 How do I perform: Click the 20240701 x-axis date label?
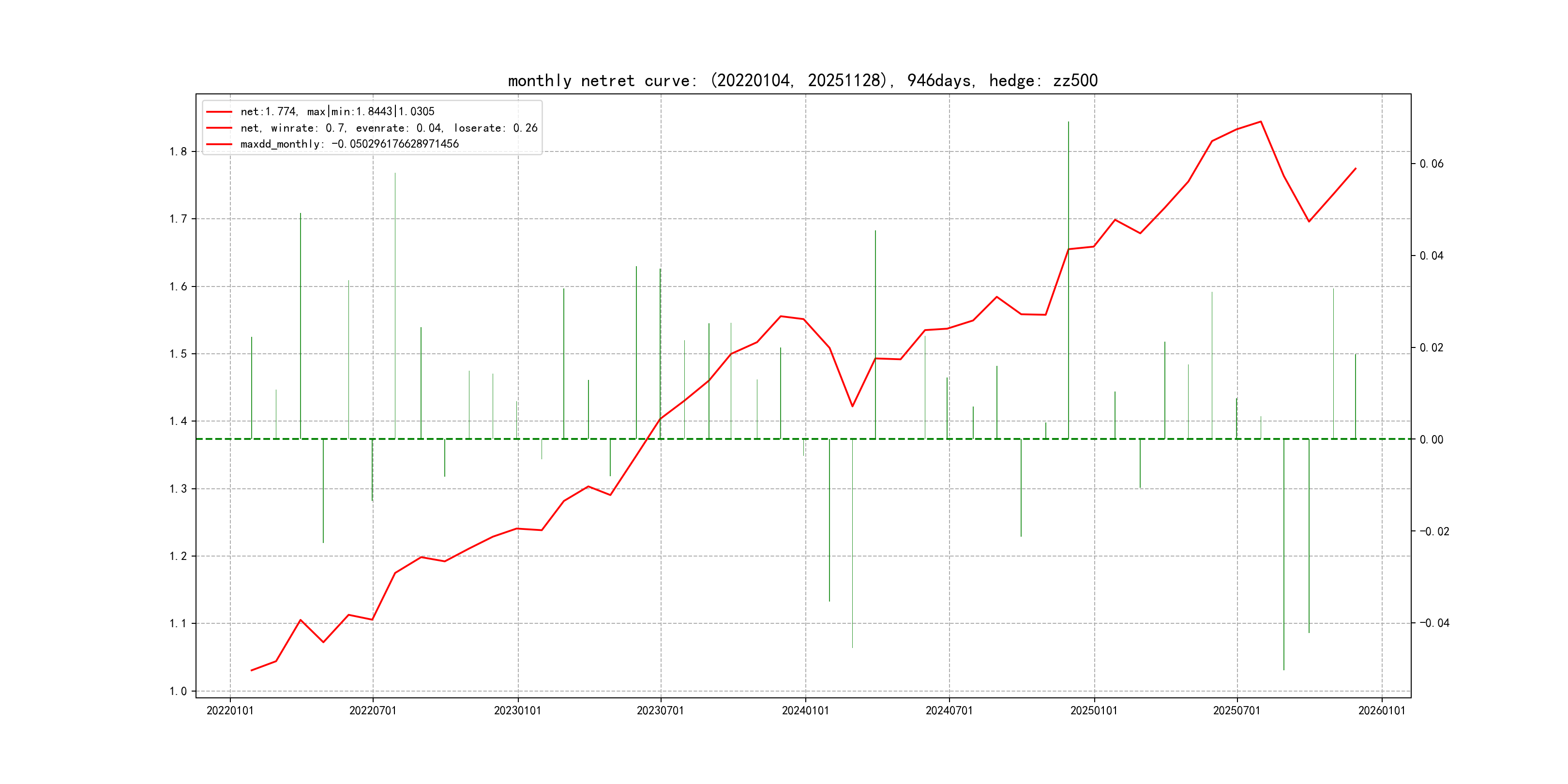click(949, 711)
